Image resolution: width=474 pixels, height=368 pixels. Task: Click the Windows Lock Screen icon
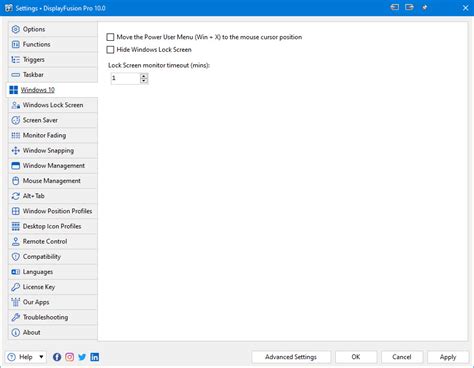(x=15, y=105)
